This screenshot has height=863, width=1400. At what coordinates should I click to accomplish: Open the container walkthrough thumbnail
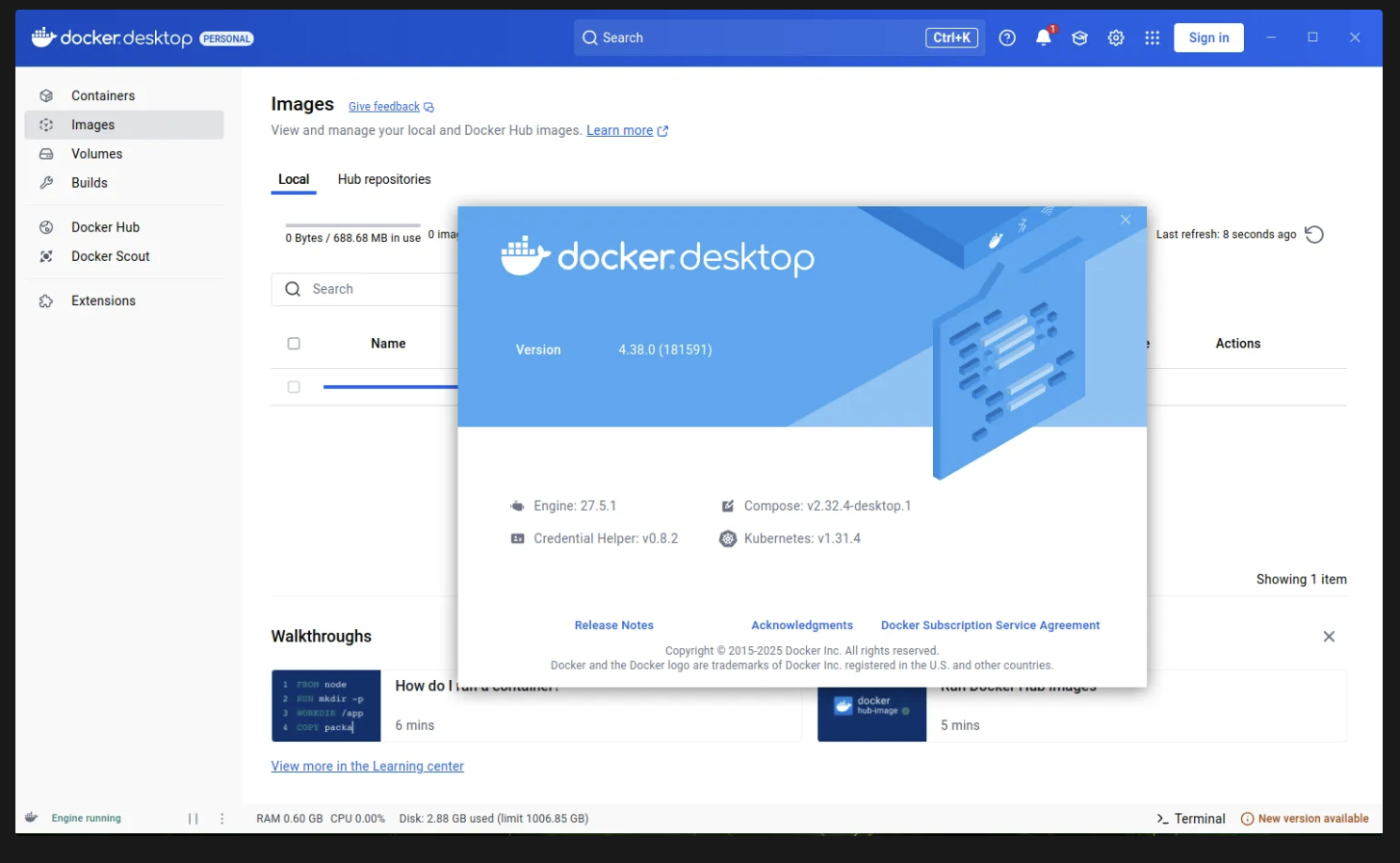(x=326, y=706)
